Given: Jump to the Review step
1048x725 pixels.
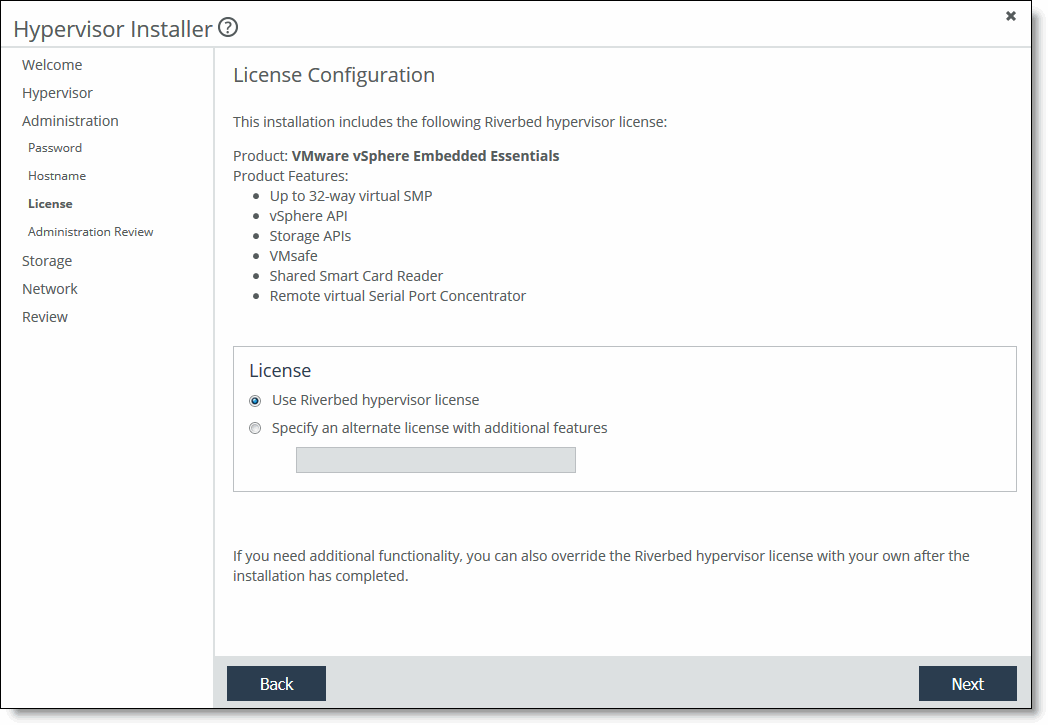Looking at the screenshot, I should pyautogui.click(x=45, y=317).
